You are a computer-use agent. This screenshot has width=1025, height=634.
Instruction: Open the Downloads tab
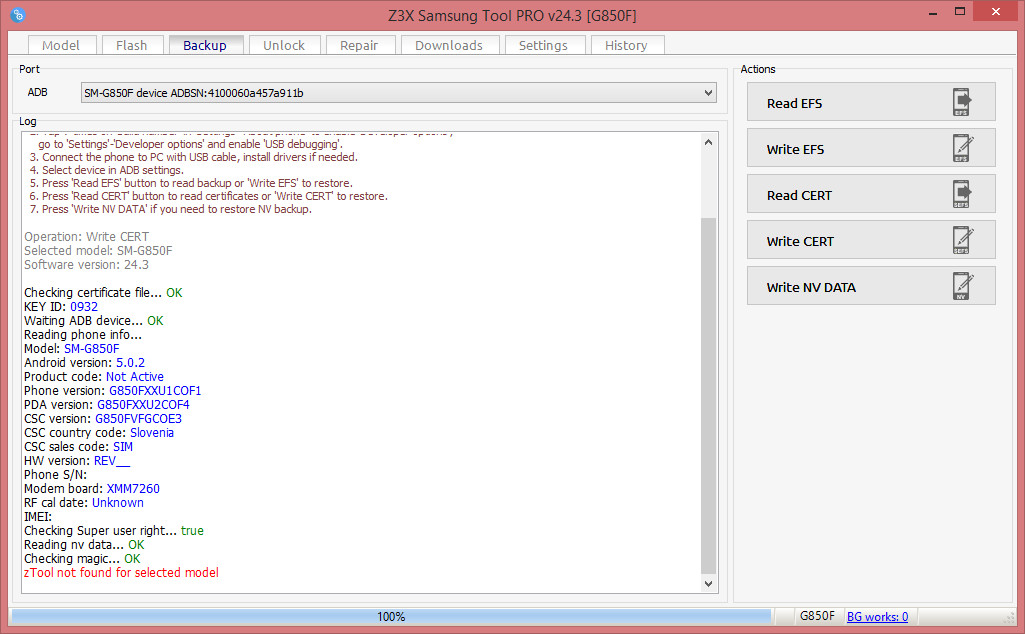point(449,45)
